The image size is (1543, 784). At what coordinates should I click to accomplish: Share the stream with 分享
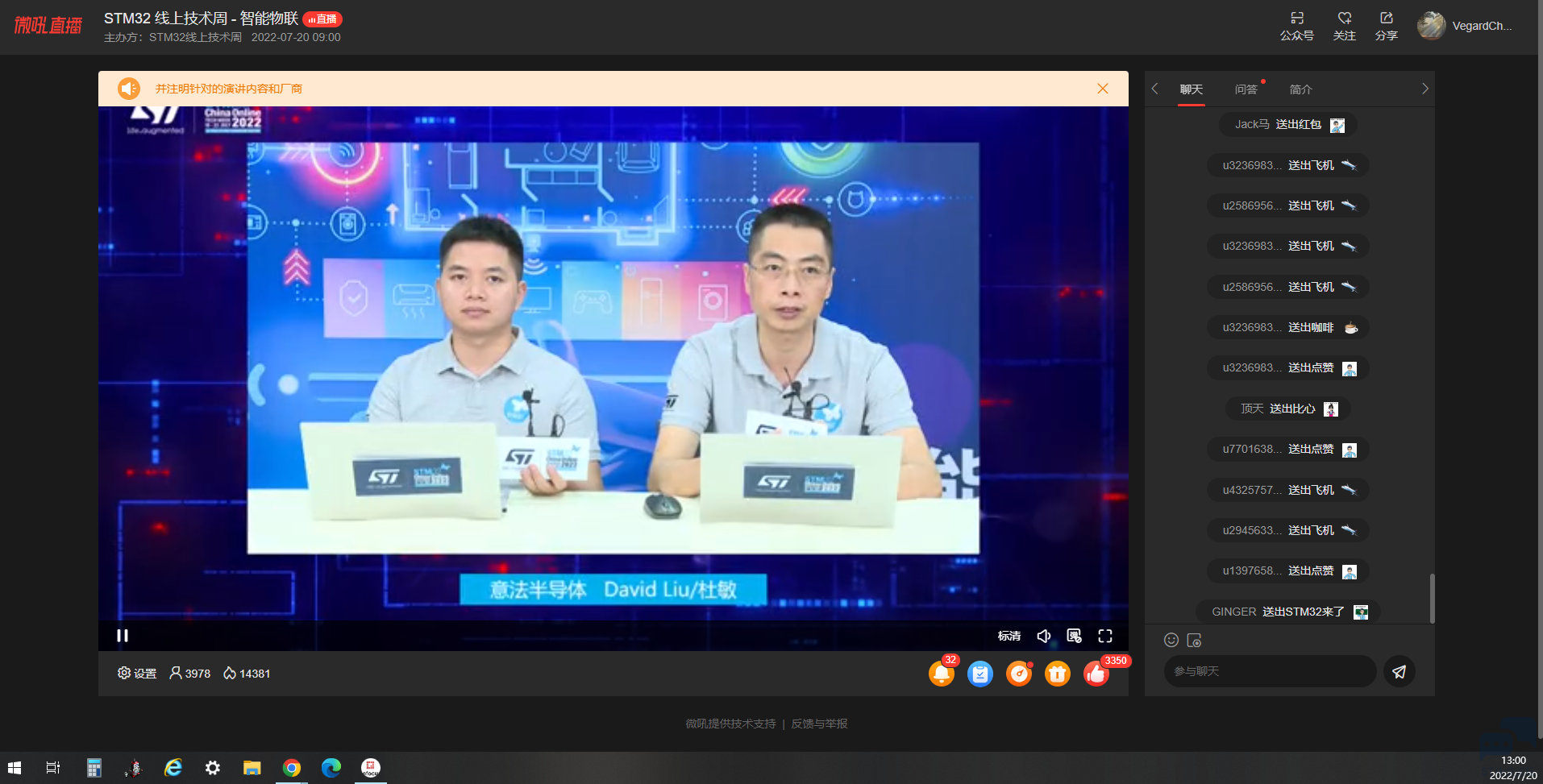click(1387, 26)
